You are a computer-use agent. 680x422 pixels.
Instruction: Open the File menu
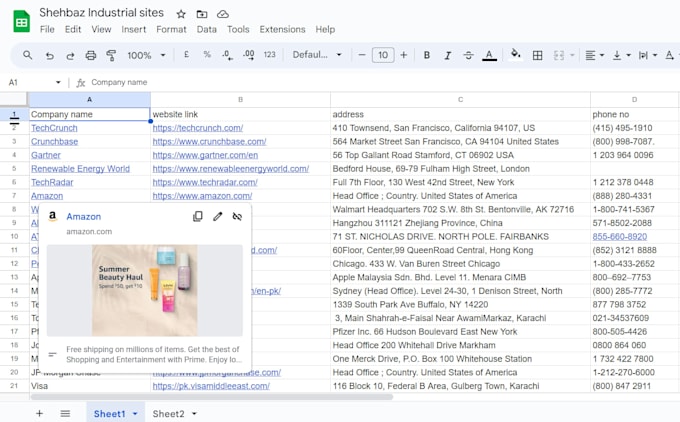click(x=47, y=29)
